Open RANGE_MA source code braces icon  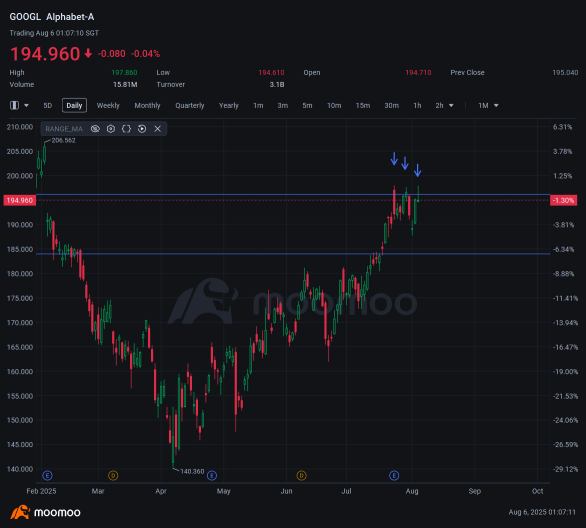[126, 129]
